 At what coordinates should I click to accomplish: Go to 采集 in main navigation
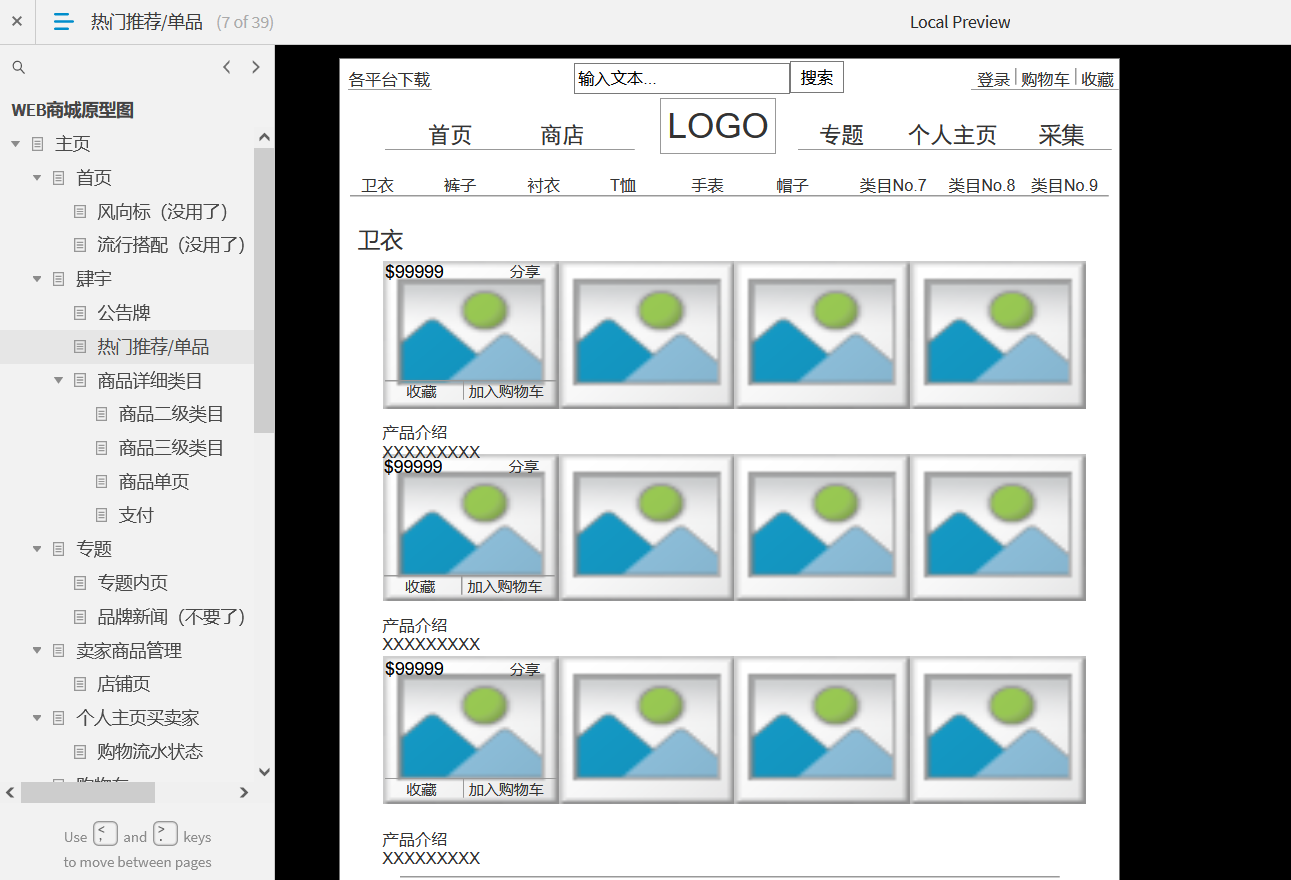point(1061,135)
